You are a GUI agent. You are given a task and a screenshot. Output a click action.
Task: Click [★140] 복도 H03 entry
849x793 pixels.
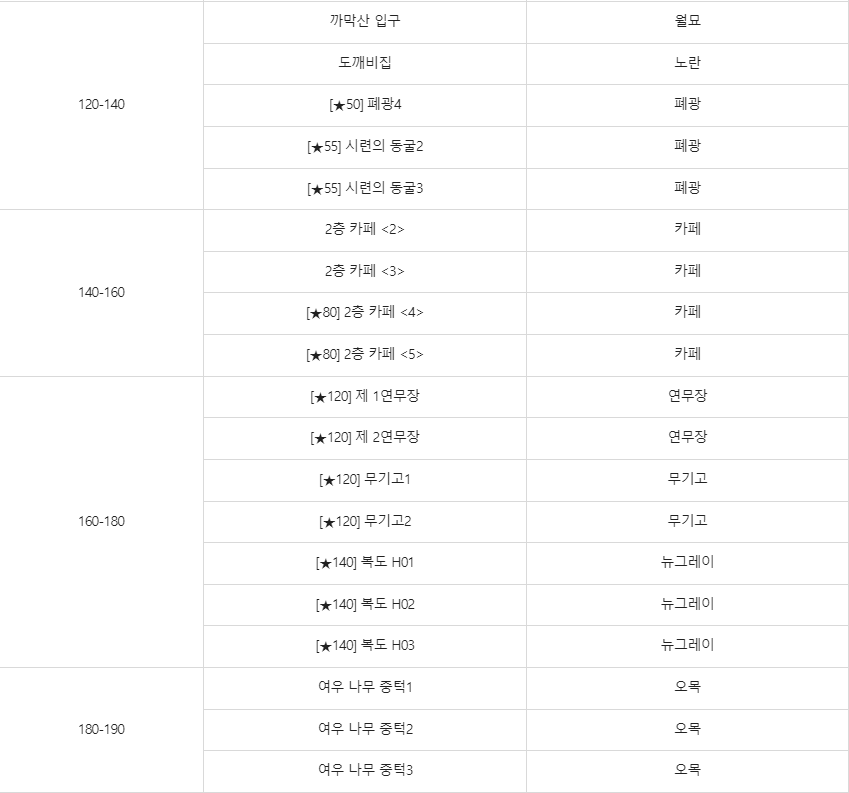pyautogui.click(x=365, y=647)
